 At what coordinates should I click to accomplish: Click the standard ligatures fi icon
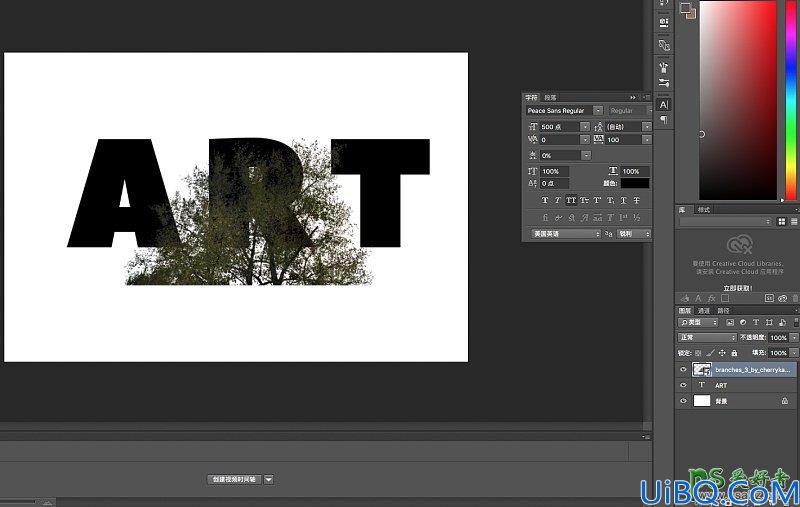pyautogui.click(x=545, y=218)
